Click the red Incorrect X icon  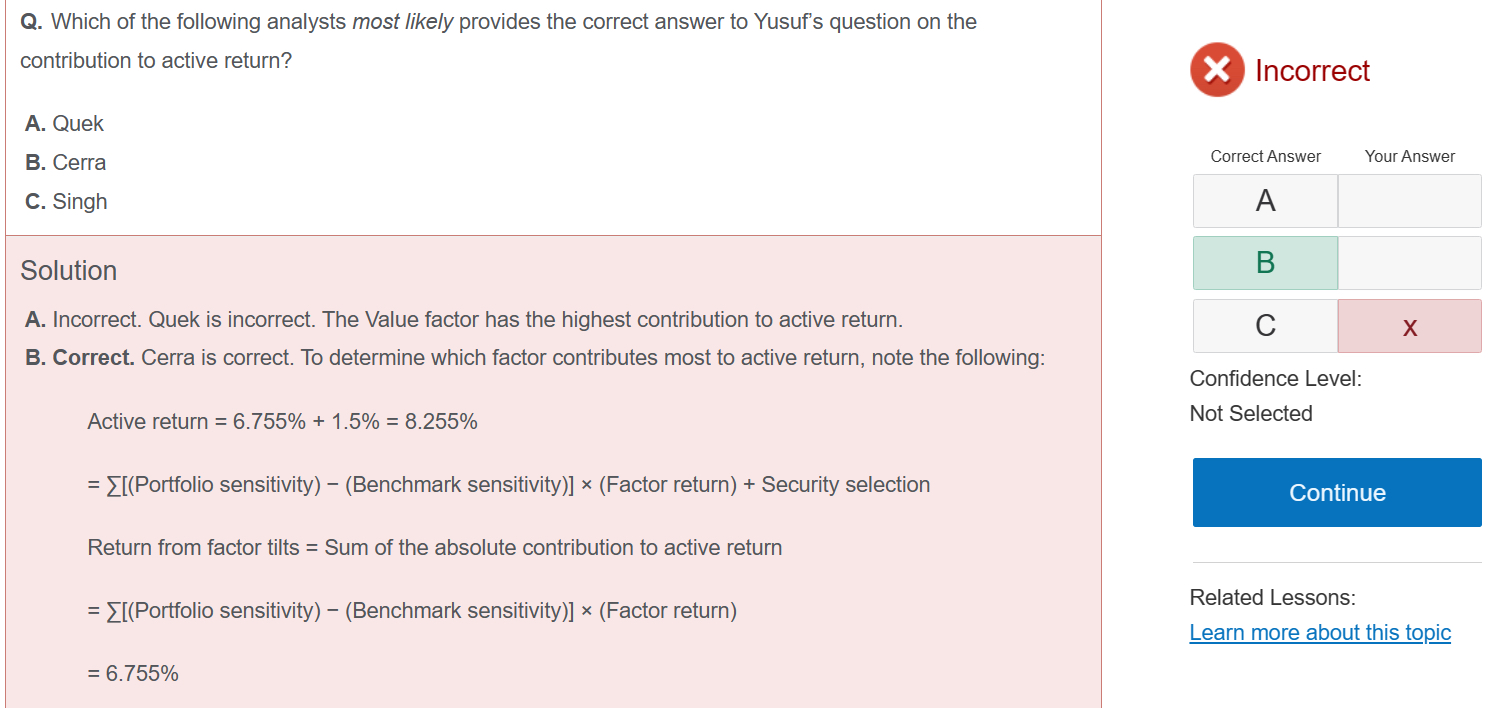click(1217, 70)
